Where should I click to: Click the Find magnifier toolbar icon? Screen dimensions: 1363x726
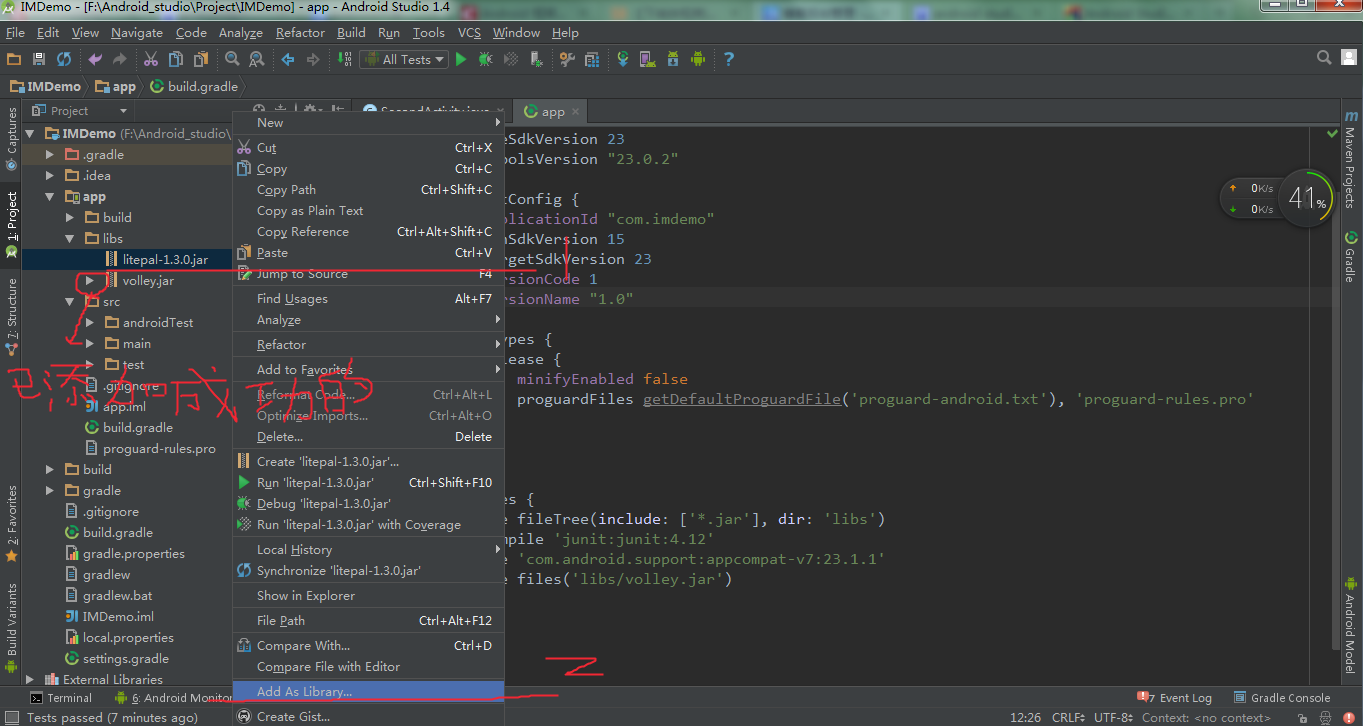(232, 60)
